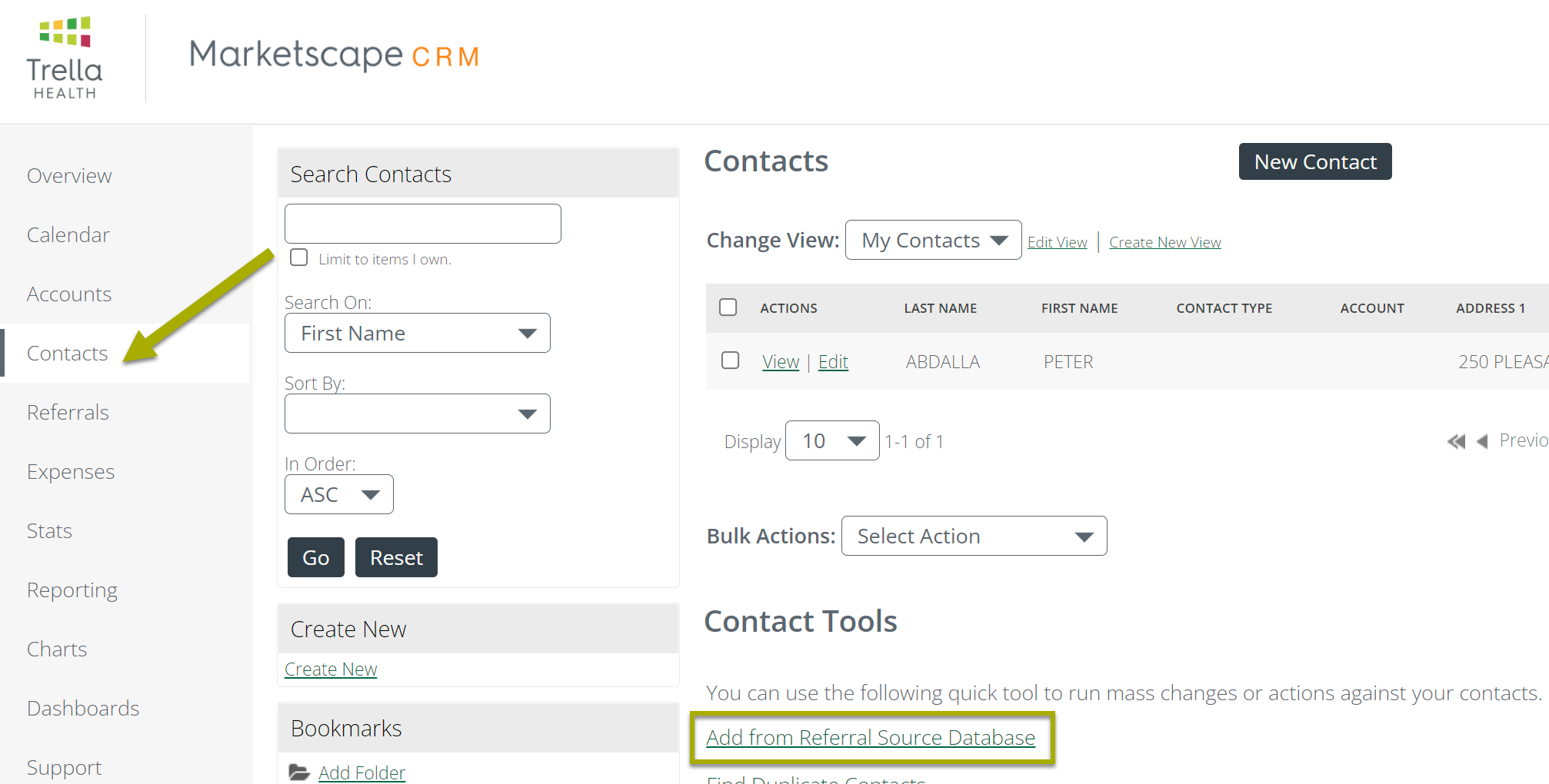Click the Add Folder link

[361, 772]
